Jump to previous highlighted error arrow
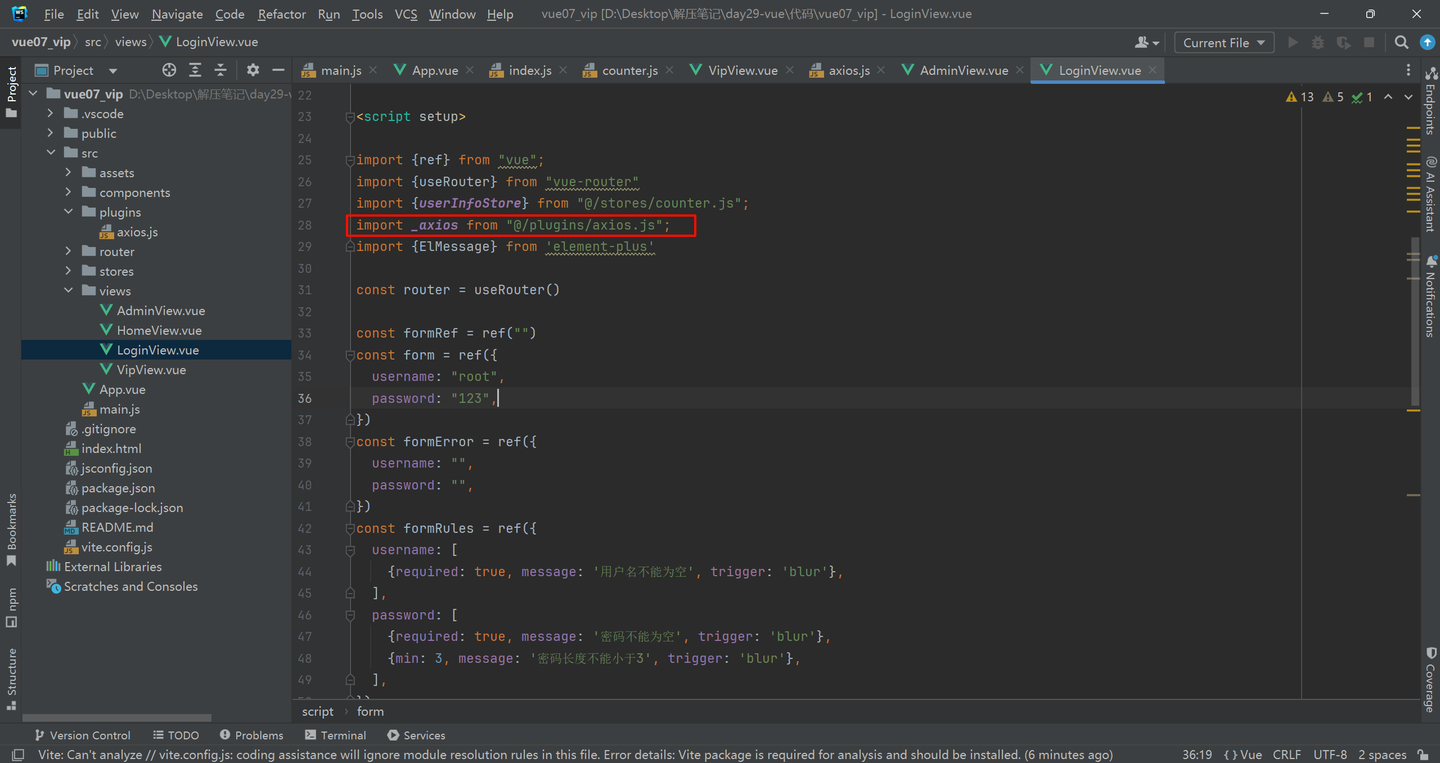This screenshot has height=763, width=1440. click(1388, 97)
